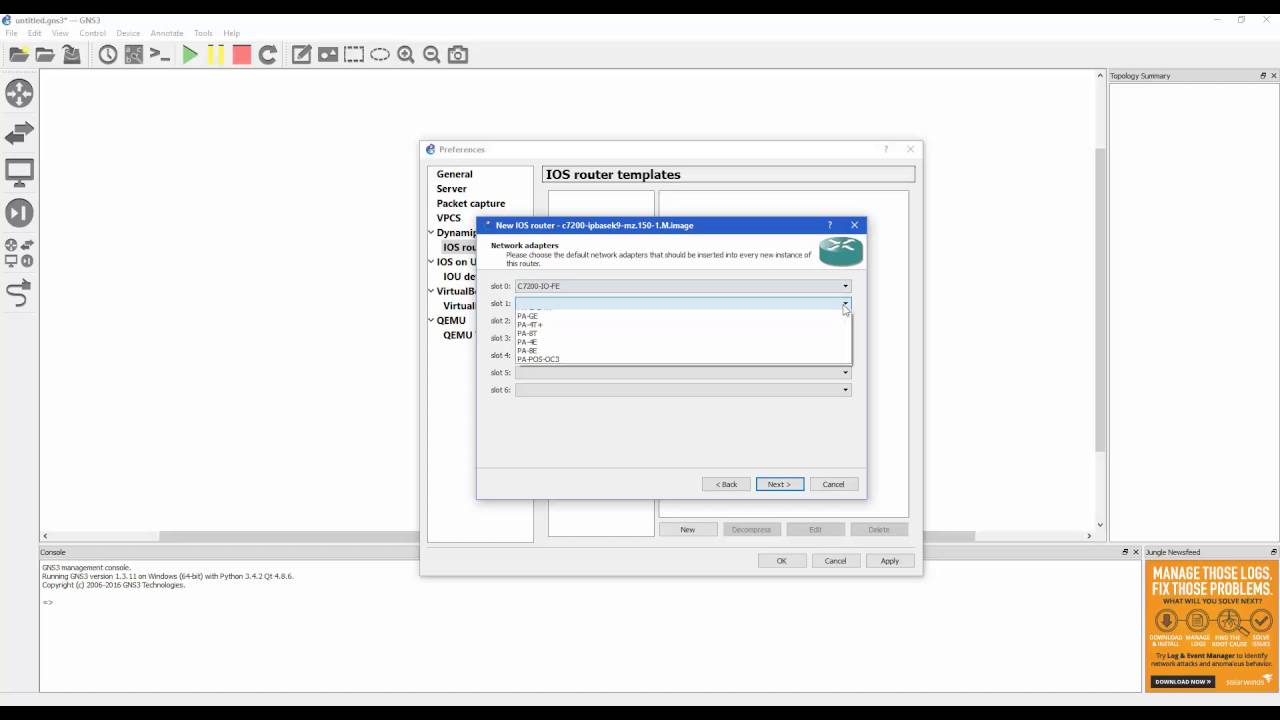Browse all devices in the sidebar
Image resolution: width=1280 pixels, height=720 pixels.
pos(19,253)
